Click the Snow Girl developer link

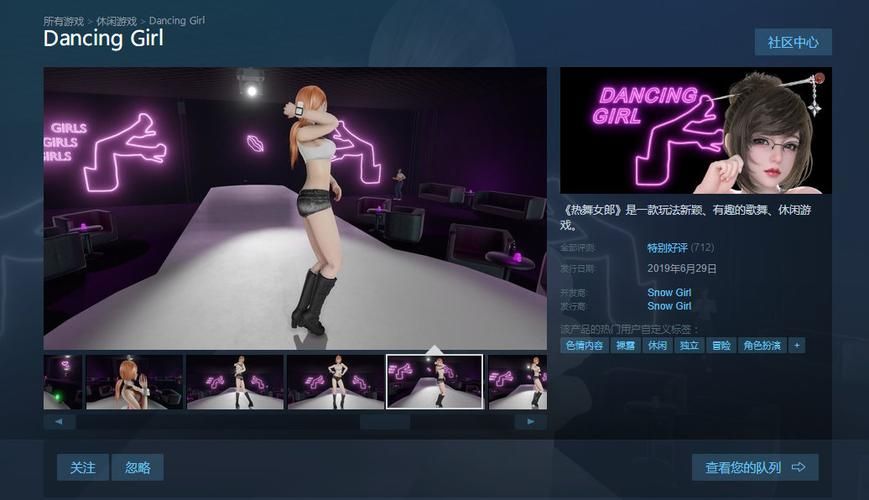pos(669,293)
